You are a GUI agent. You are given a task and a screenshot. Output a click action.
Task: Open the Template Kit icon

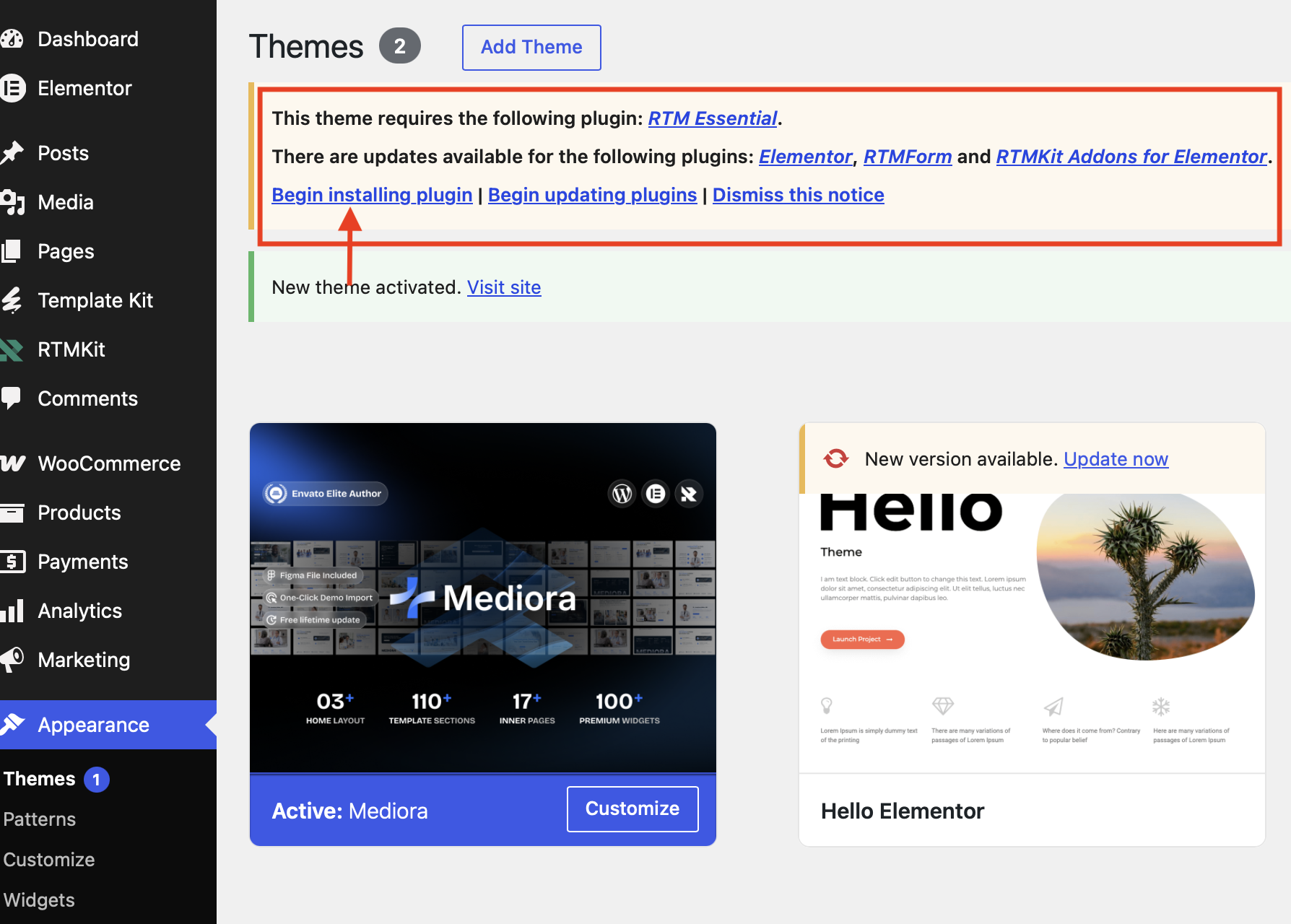[x=11, y=300]
